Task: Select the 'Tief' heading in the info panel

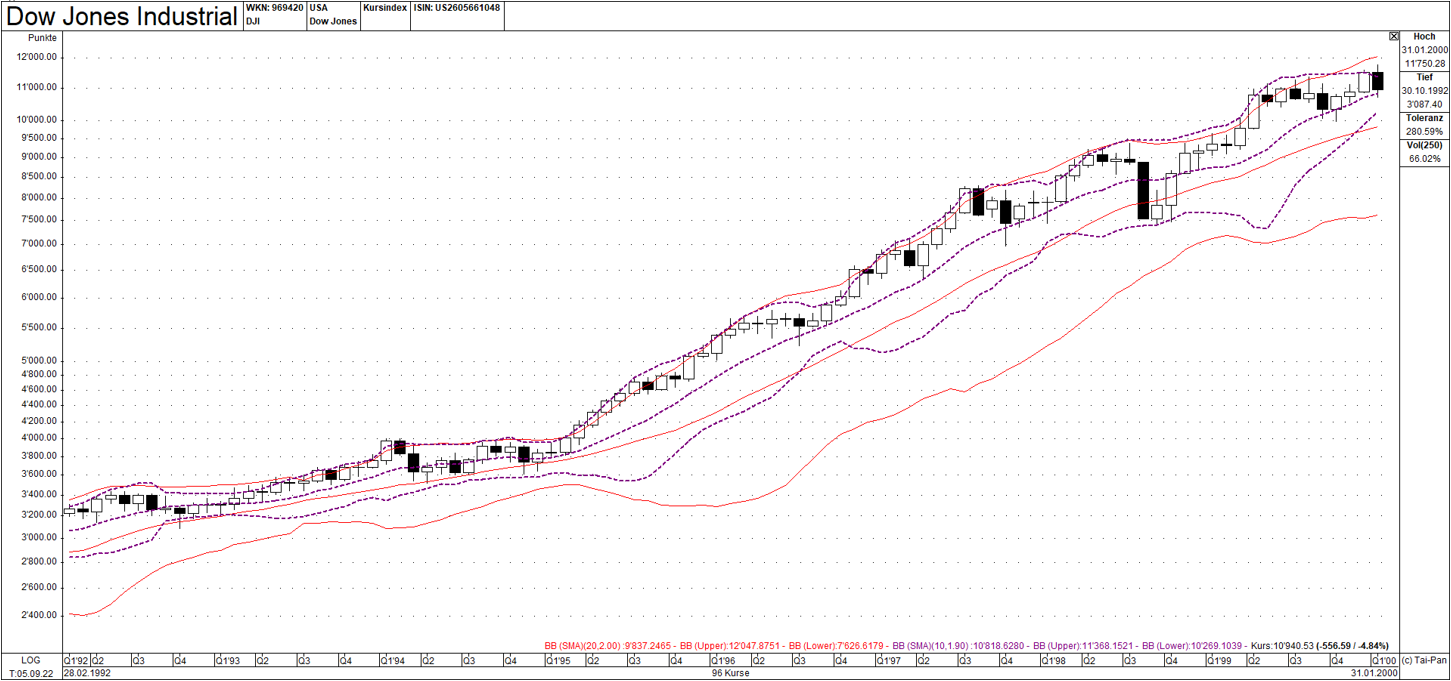Action: [1425, 77]
